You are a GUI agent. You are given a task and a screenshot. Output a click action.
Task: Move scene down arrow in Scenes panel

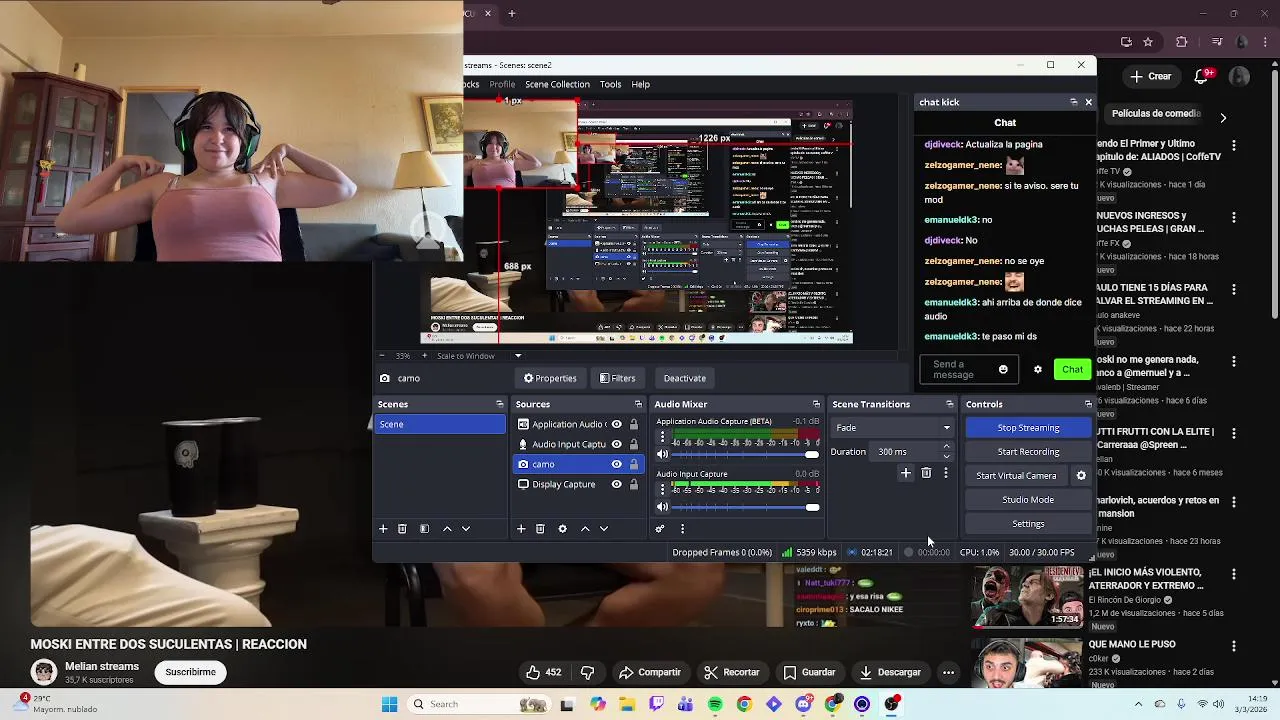[466, 528]
